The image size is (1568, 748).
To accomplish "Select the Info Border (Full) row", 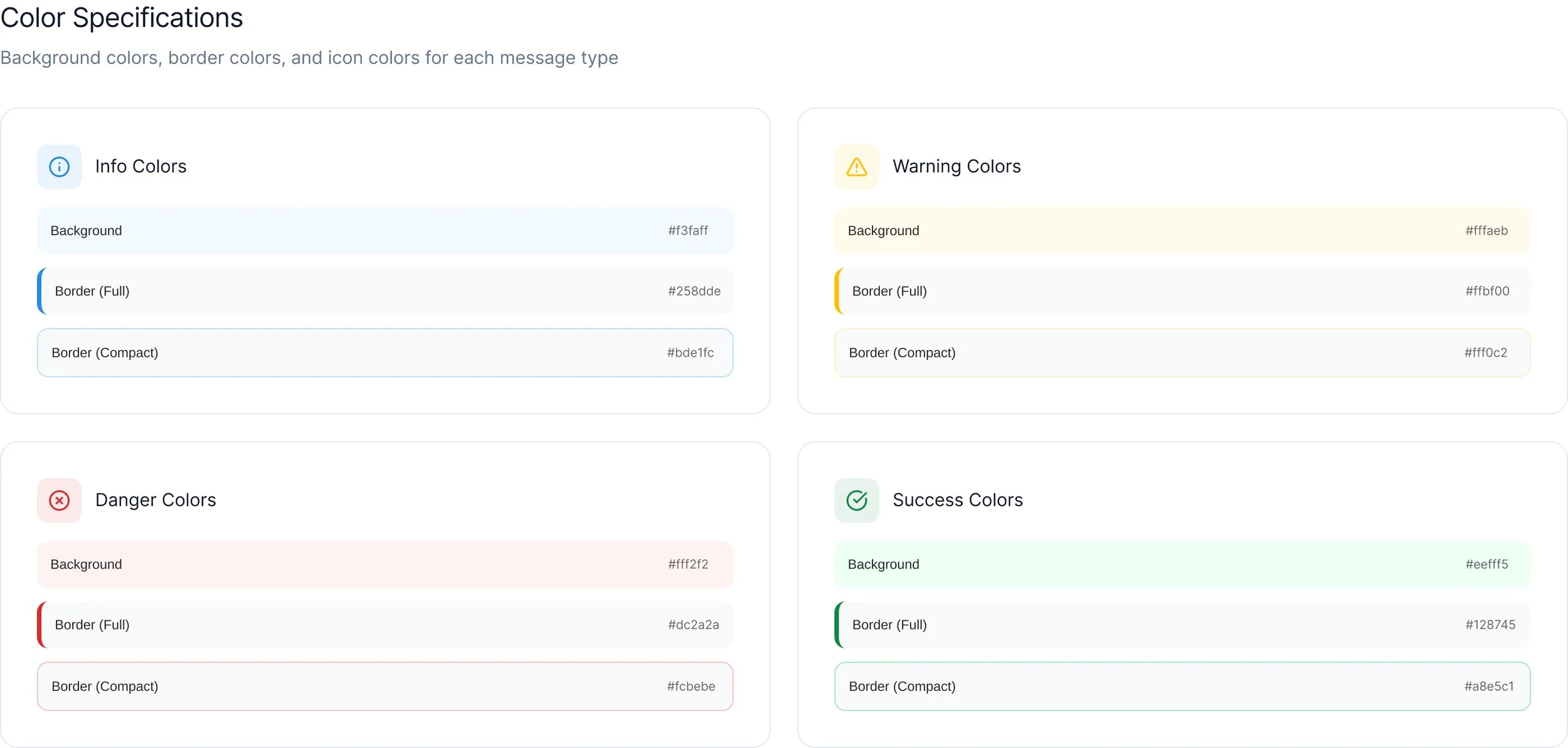I will pos(384,291).
